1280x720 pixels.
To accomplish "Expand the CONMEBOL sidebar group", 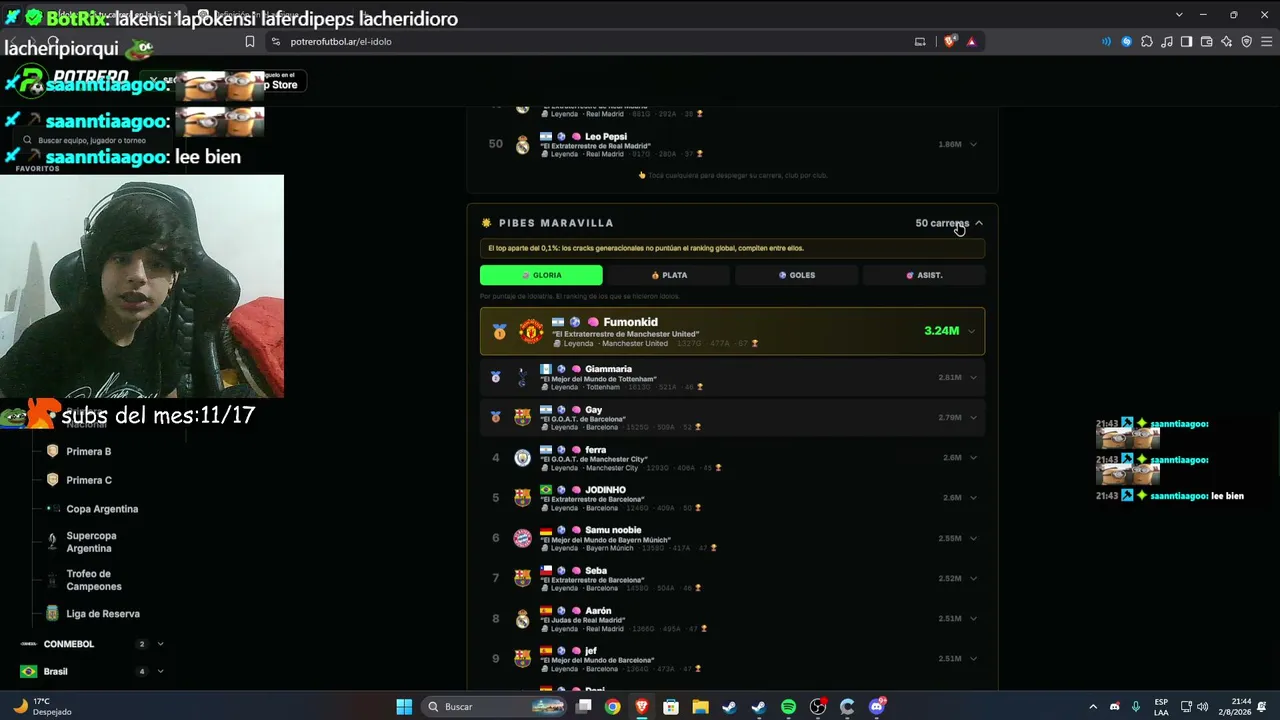I will point(160,644).
